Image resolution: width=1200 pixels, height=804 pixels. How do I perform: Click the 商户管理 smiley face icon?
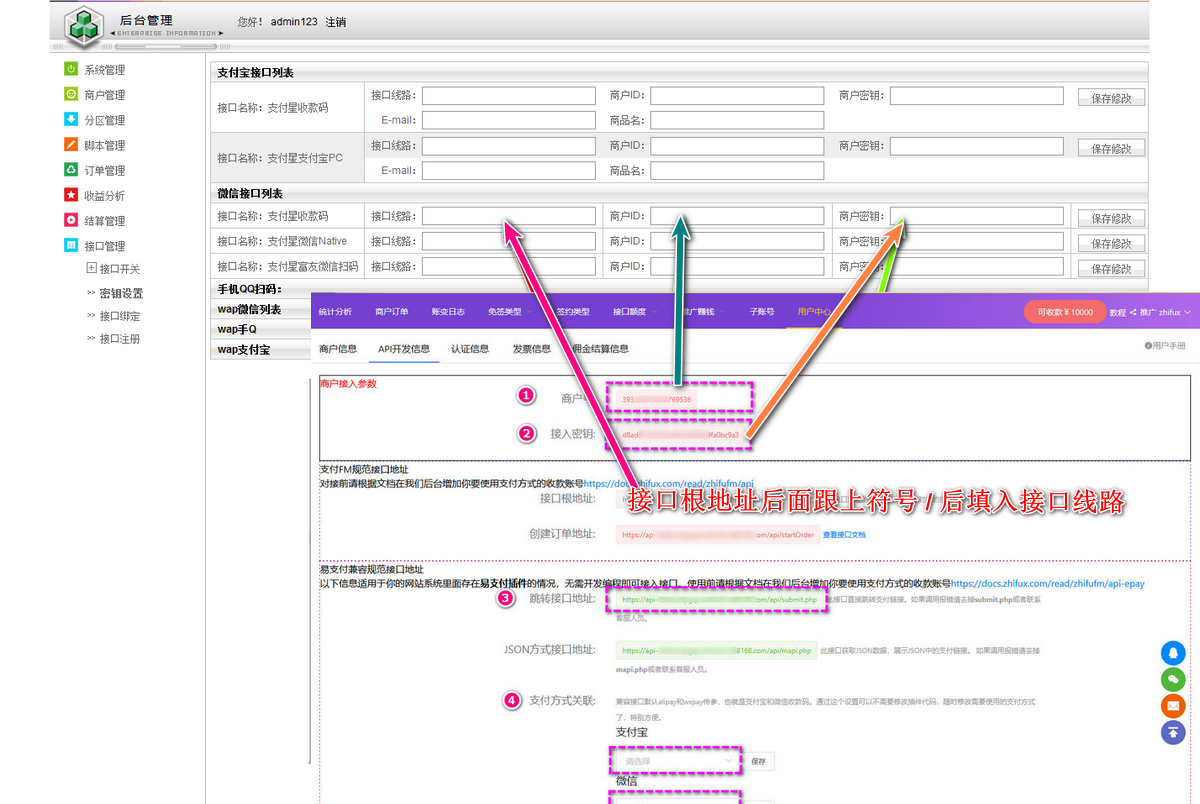(71, 94)
